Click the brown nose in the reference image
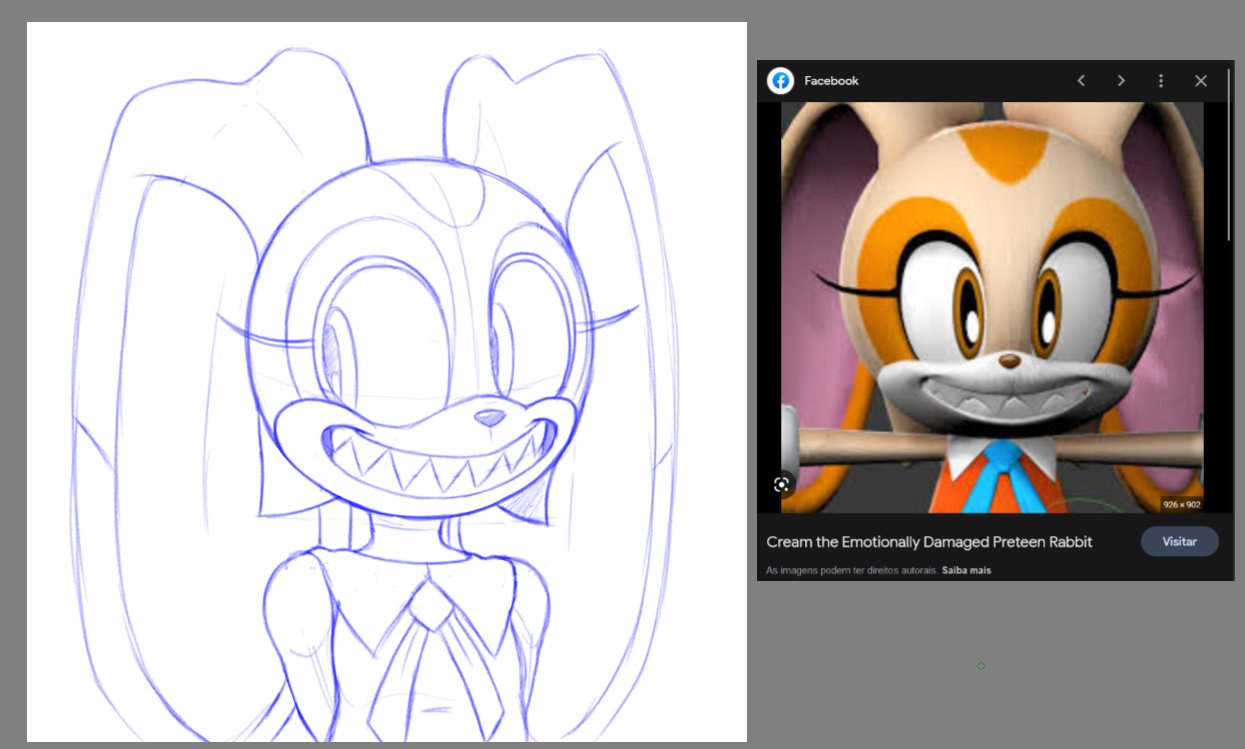Viewport: 1245px width, 749px height. tap(1011, 359)
